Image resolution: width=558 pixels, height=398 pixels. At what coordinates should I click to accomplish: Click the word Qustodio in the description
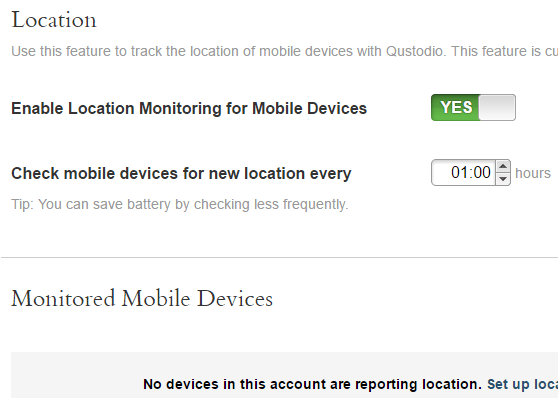(x=415, y=52)
